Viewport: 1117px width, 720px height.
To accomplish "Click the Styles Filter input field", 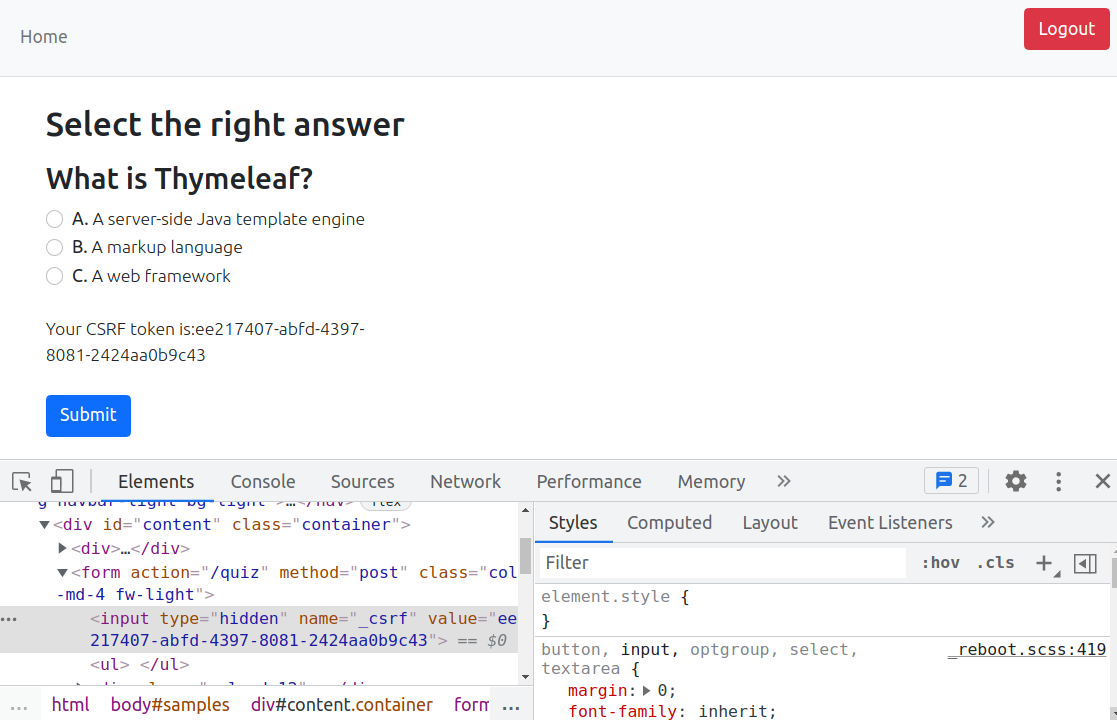I will click(722, 563).
